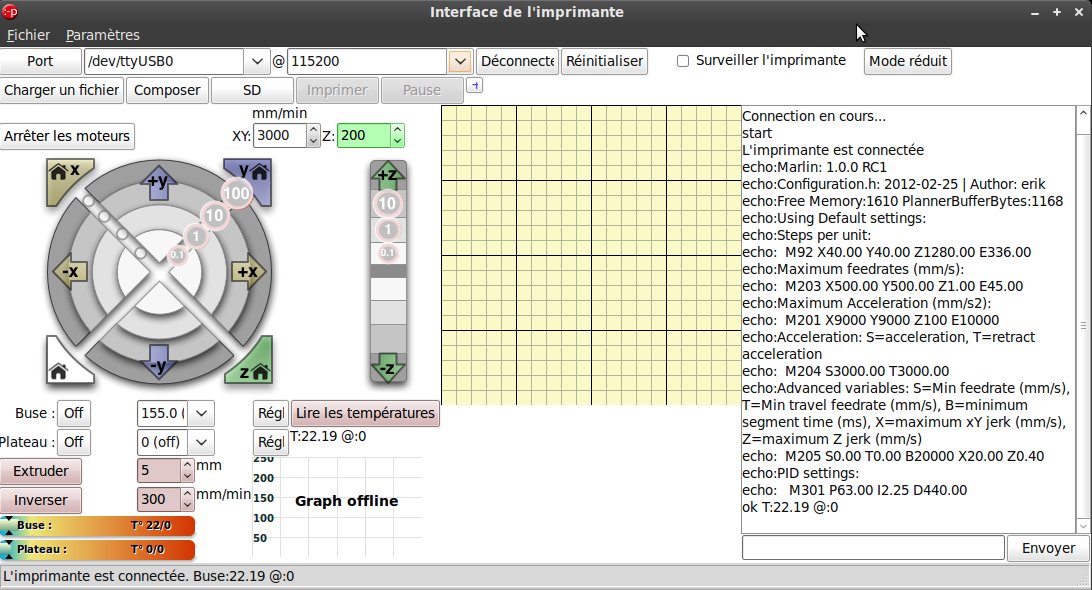Move left using the -x arrow
1092x590 pixels.
click(70, 271)
